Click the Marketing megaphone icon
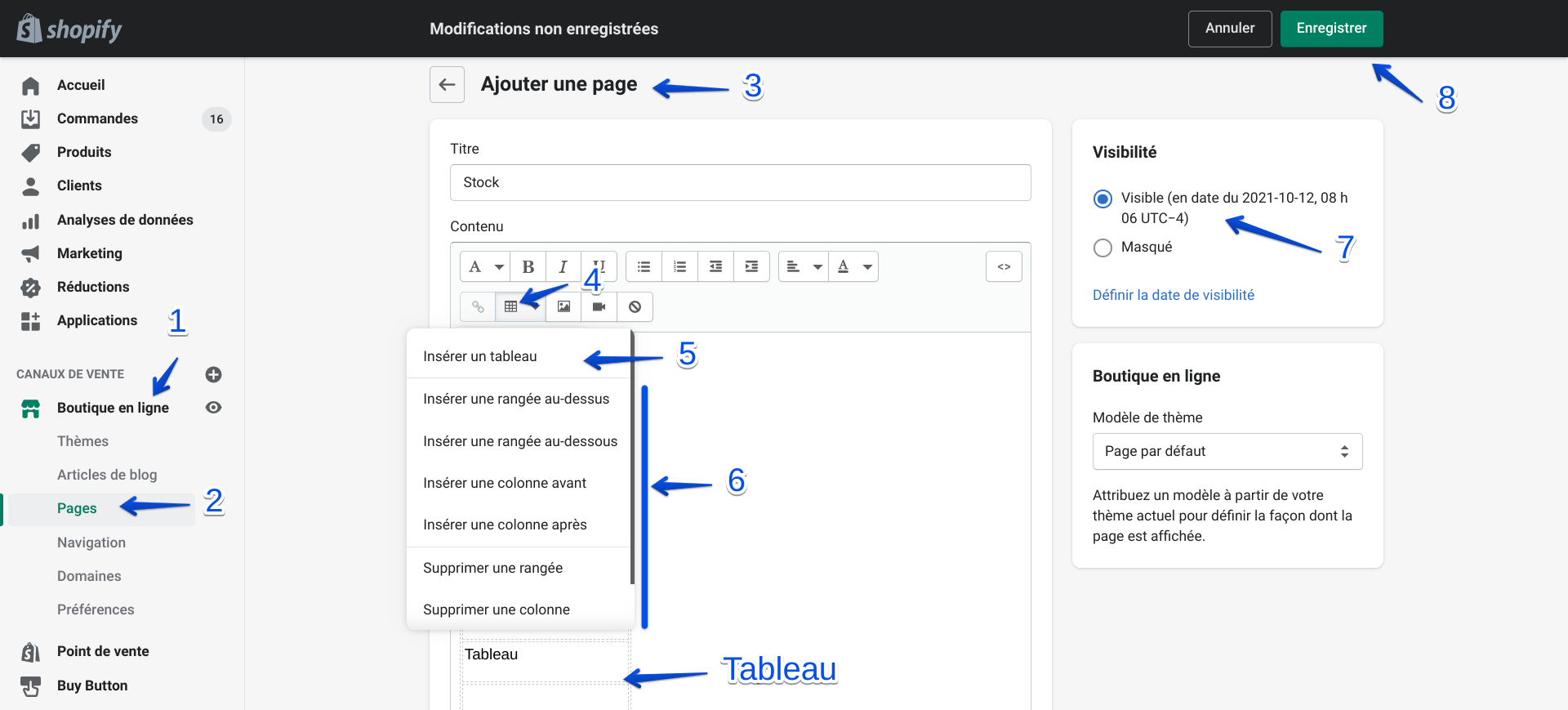 (31, 253)
